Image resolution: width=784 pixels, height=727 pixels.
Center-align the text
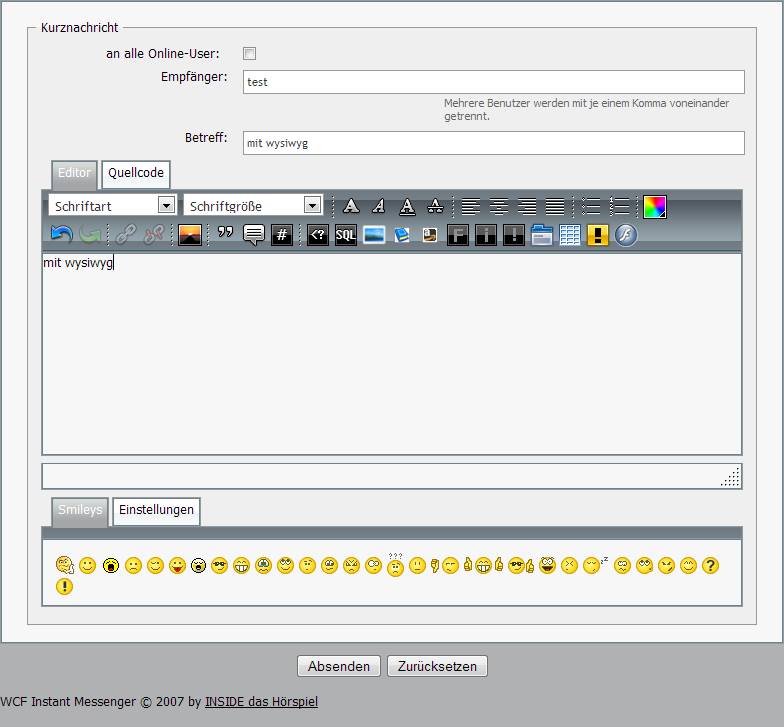(498, 206)
